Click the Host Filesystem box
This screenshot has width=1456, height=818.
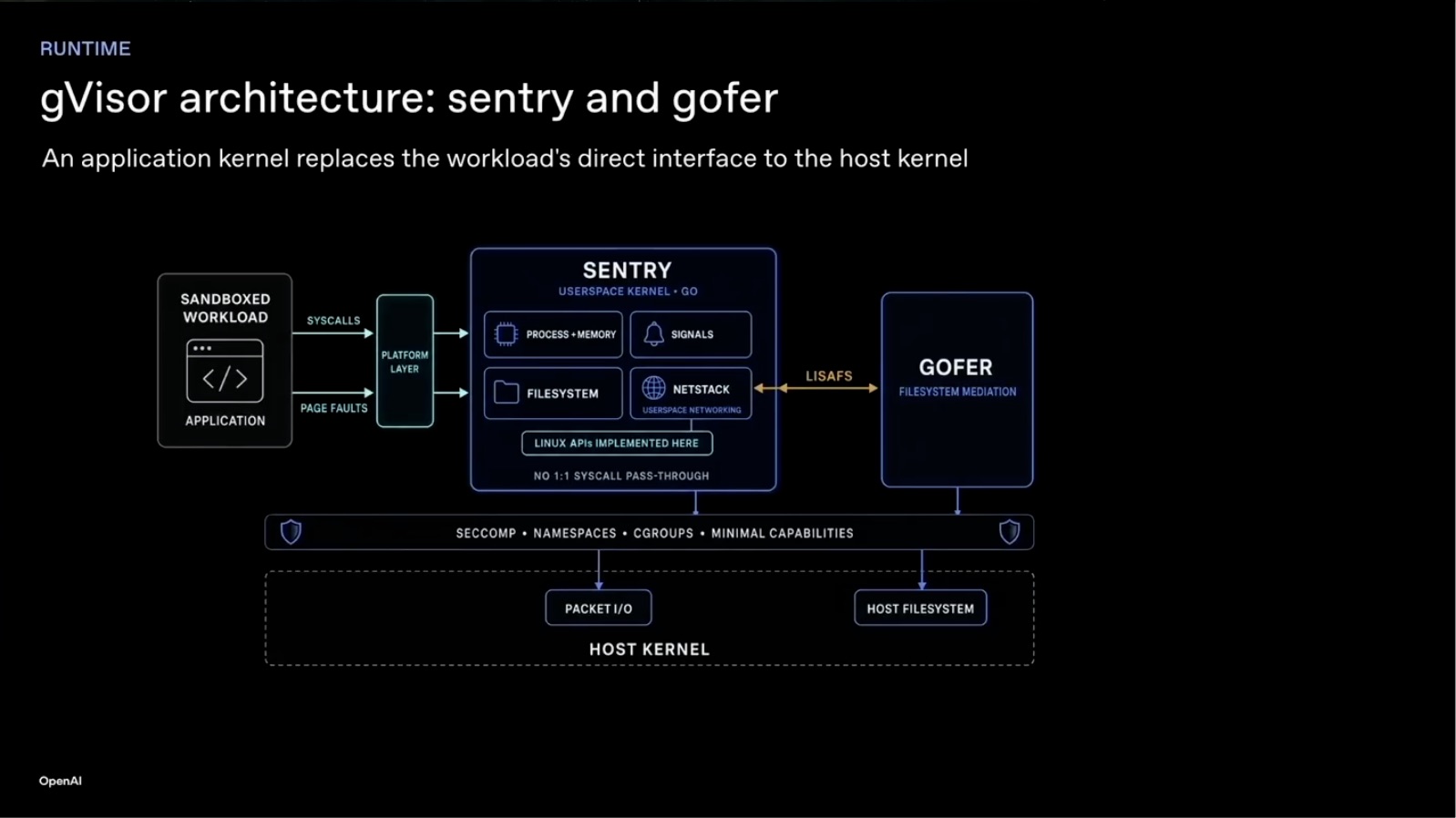coord(920,608)
